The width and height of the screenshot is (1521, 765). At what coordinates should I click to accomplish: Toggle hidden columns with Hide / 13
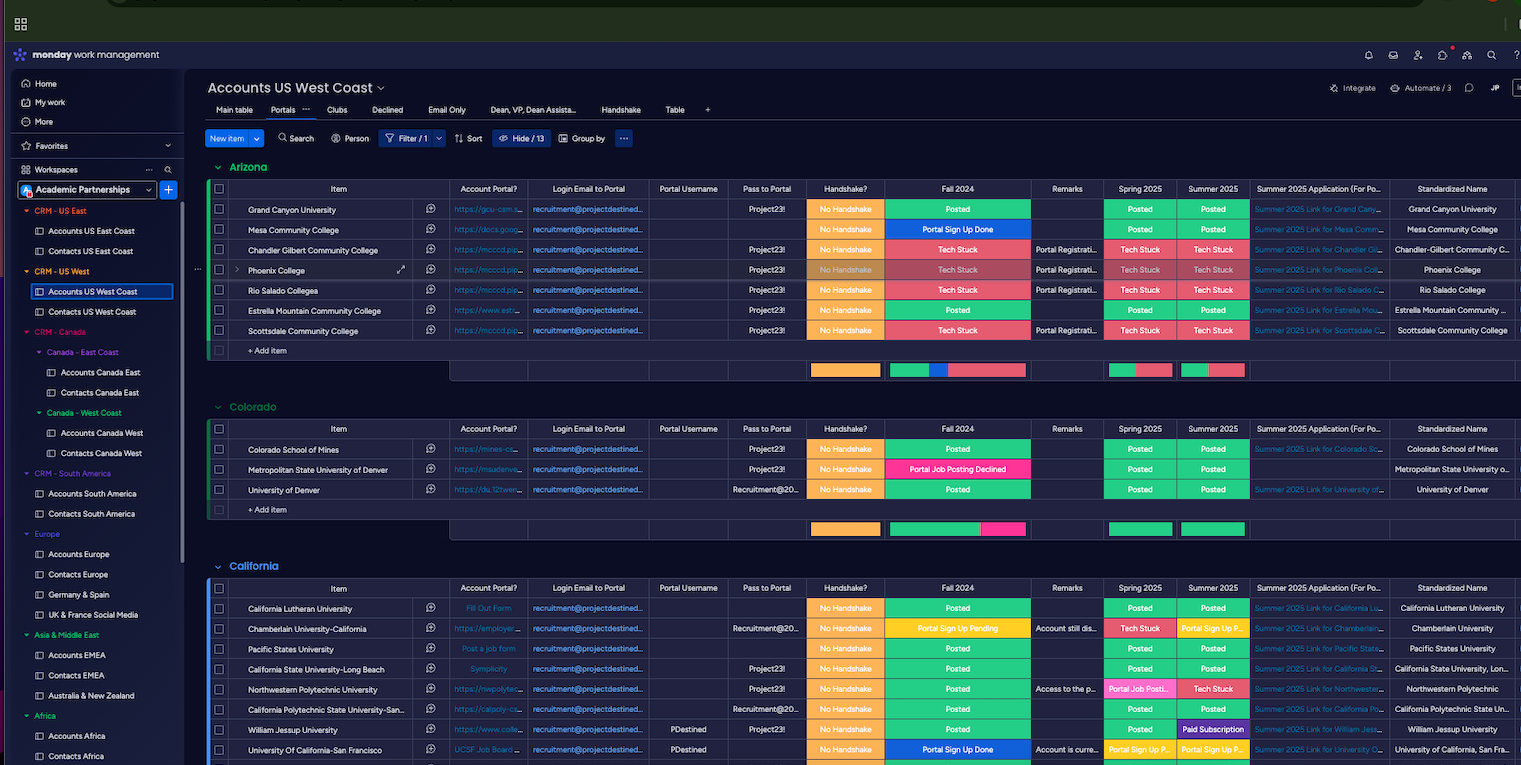521,139
